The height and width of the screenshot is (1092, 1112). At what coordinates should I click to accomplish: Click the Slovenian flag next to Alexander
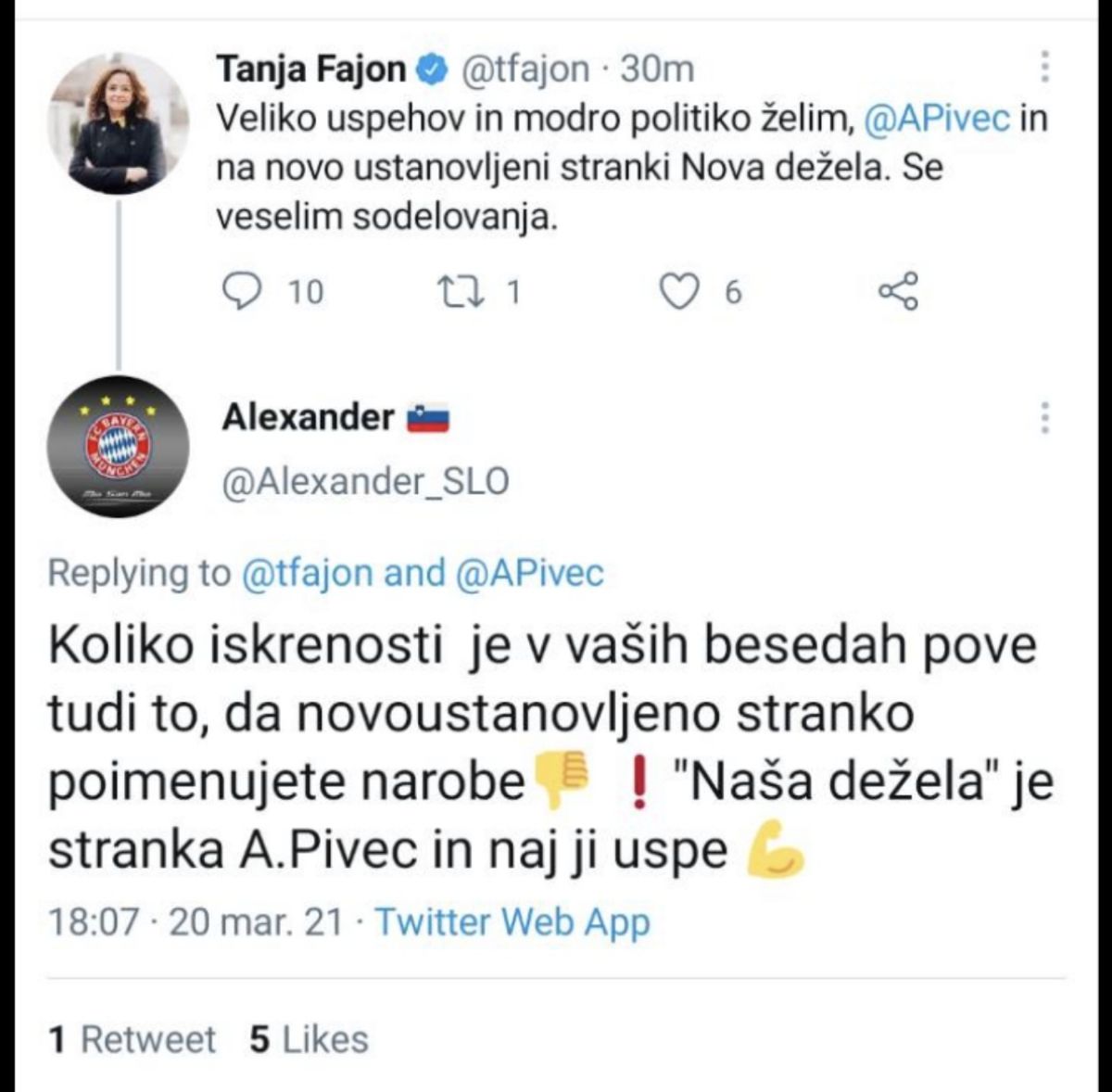(x=429, y=418)
